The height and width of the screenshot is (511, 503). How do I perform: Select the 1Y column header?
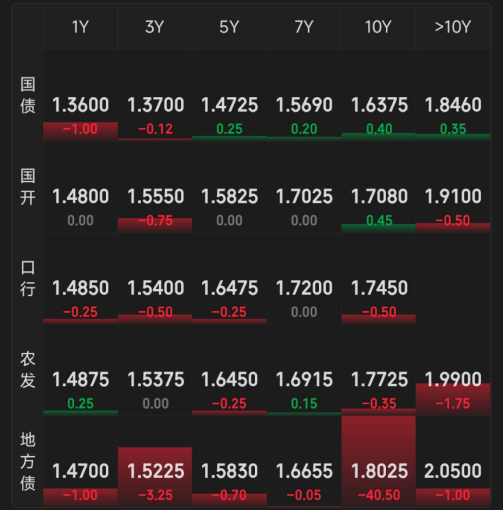pyautogui.click(x=80, y=27)
